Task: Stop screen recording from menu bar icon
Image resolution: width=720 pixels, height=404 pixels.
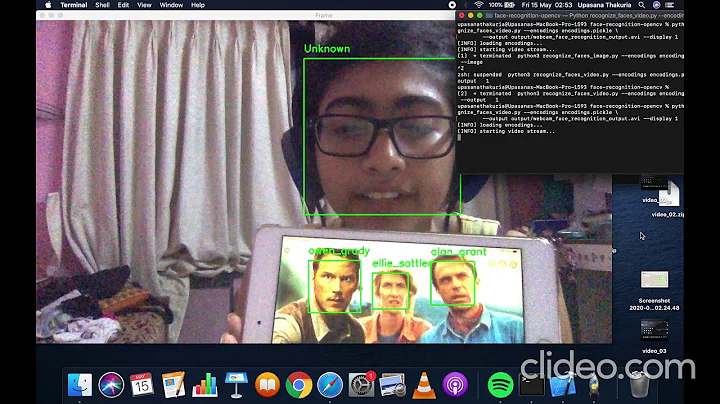Action: (x=452, y=5)
